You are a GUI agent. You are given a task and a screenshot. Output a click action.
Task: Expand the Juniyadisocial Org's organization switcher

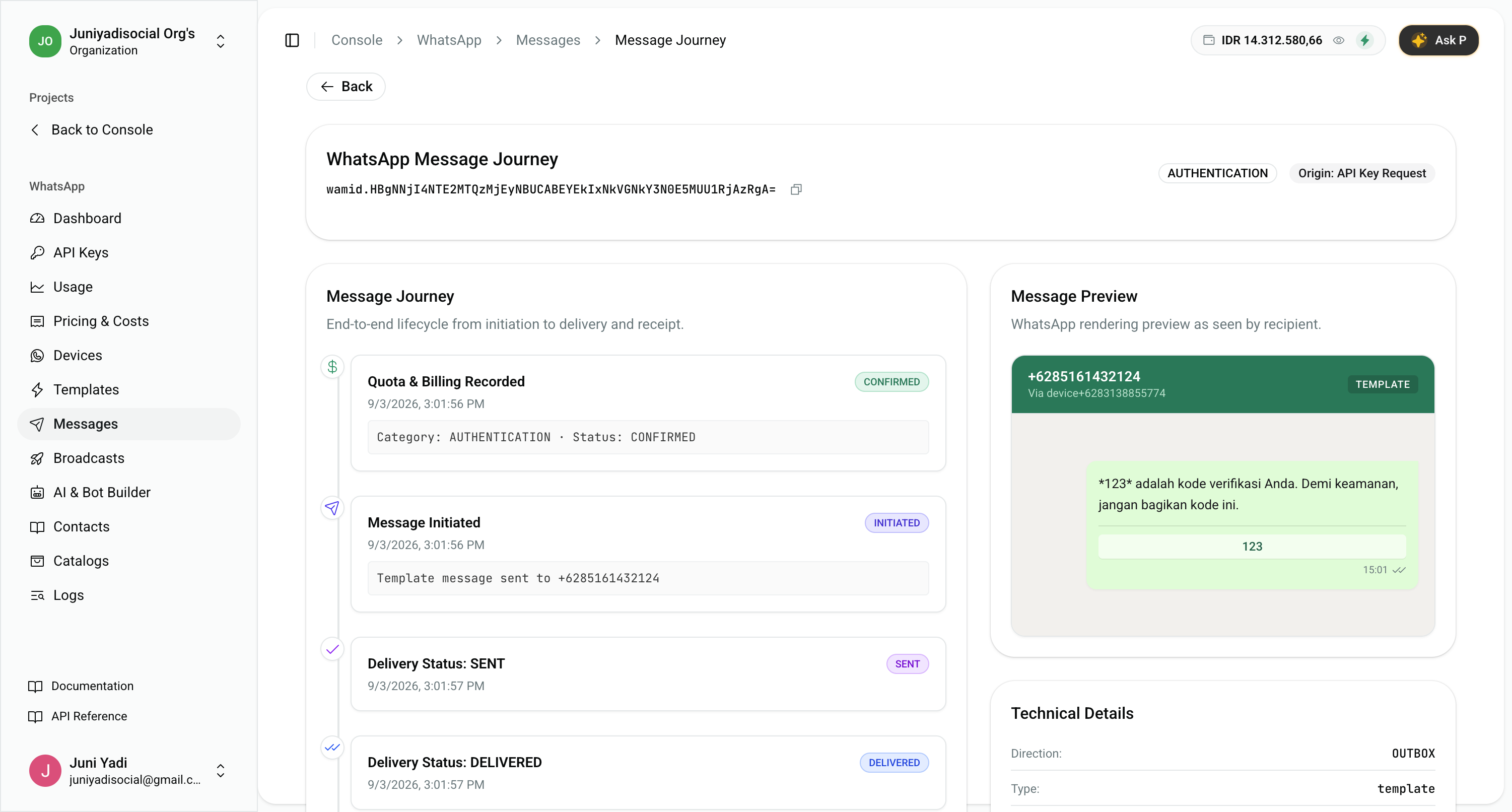click(220, 41)
